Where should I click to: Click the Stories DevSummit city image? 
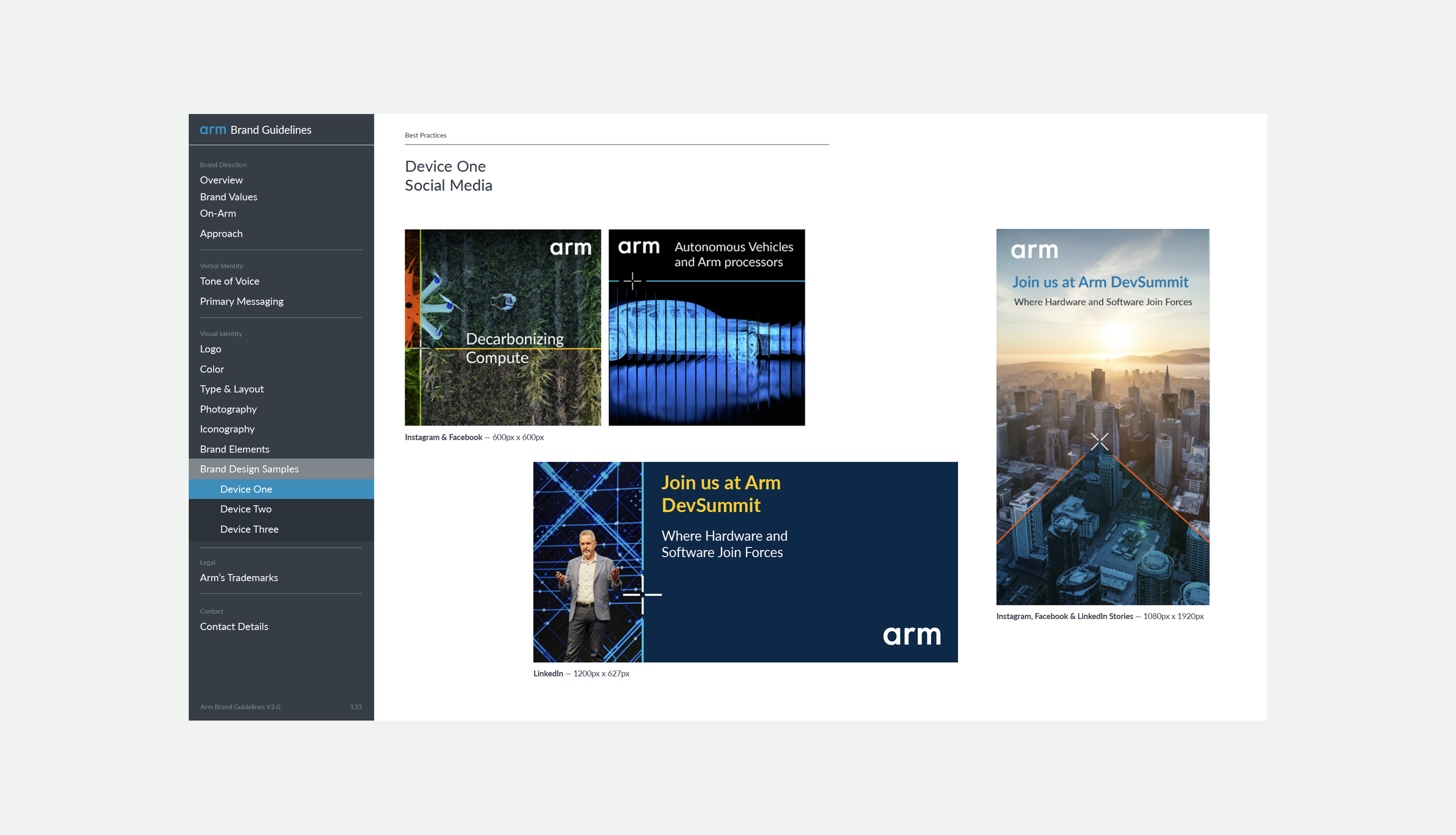pos(1102,417)
